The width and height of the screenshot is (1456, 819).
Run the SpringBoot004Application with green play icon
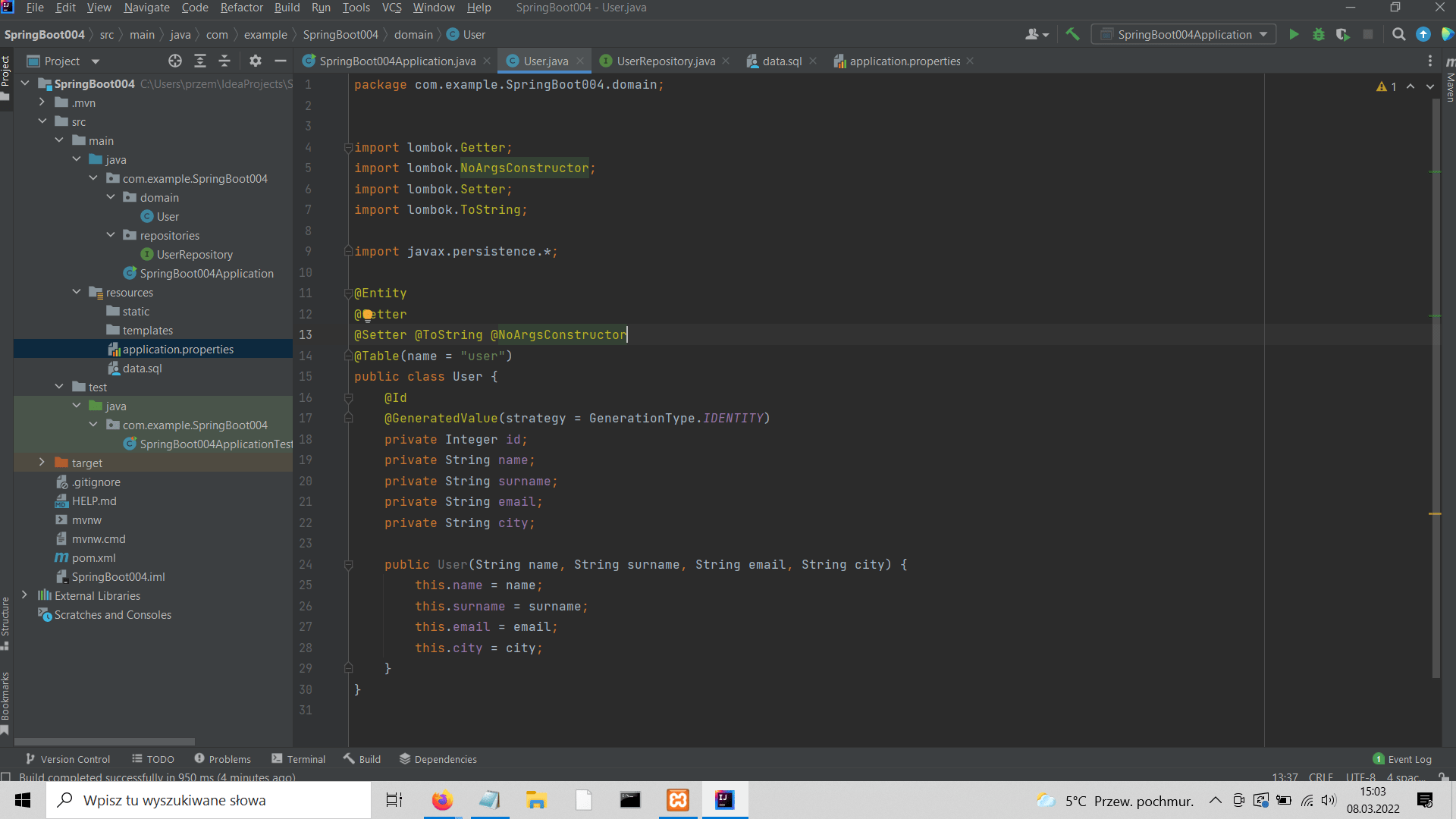pyautogui.click(x=1294, y=34)
